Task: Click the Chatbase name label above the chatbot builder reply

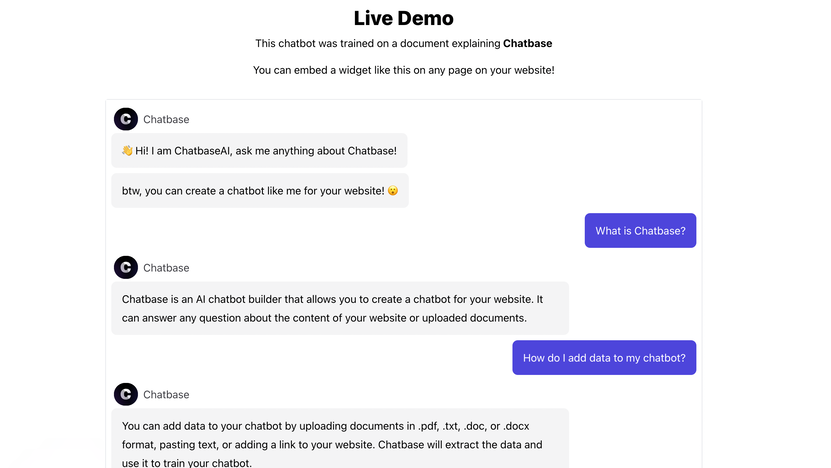Action: (166, 268)
